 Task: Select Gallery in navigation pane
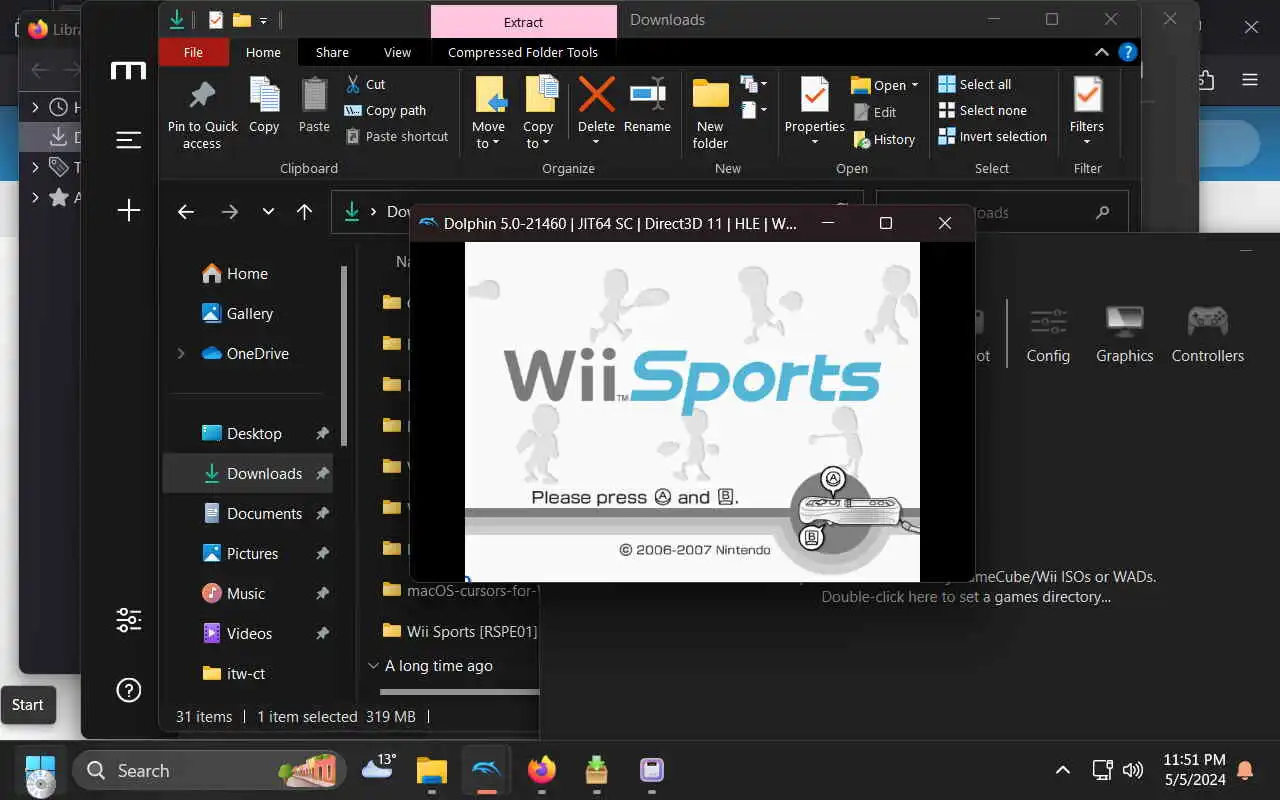pos(249,313)
